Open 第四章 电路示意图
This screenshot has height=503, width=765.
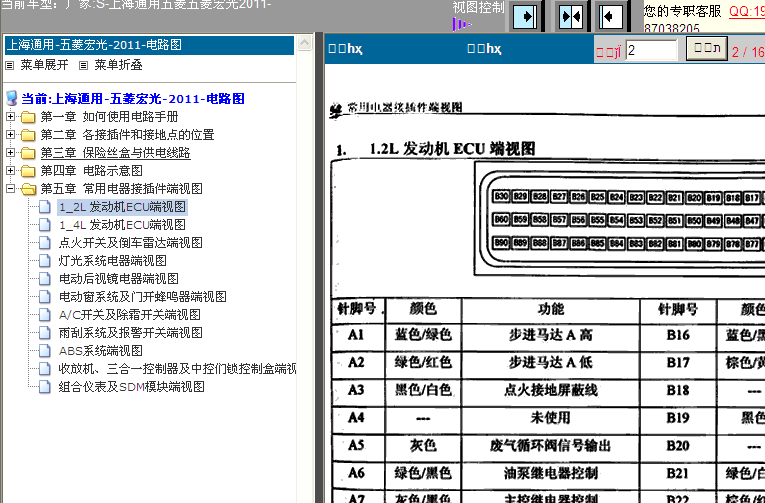91,171
